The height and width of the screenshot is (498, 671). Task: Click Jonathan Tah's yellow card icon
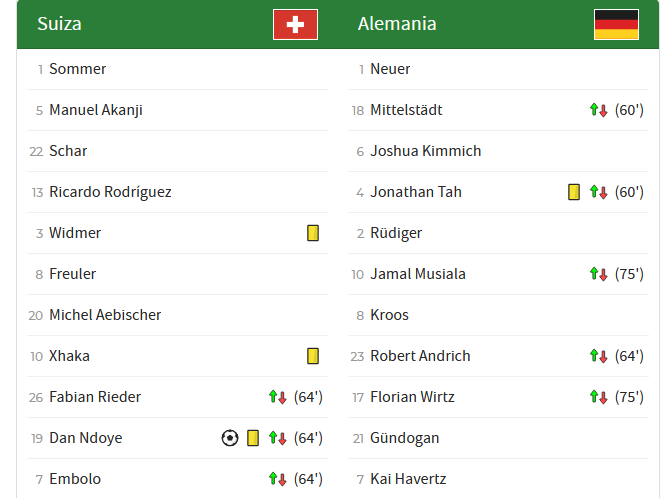tap(574, 192)
